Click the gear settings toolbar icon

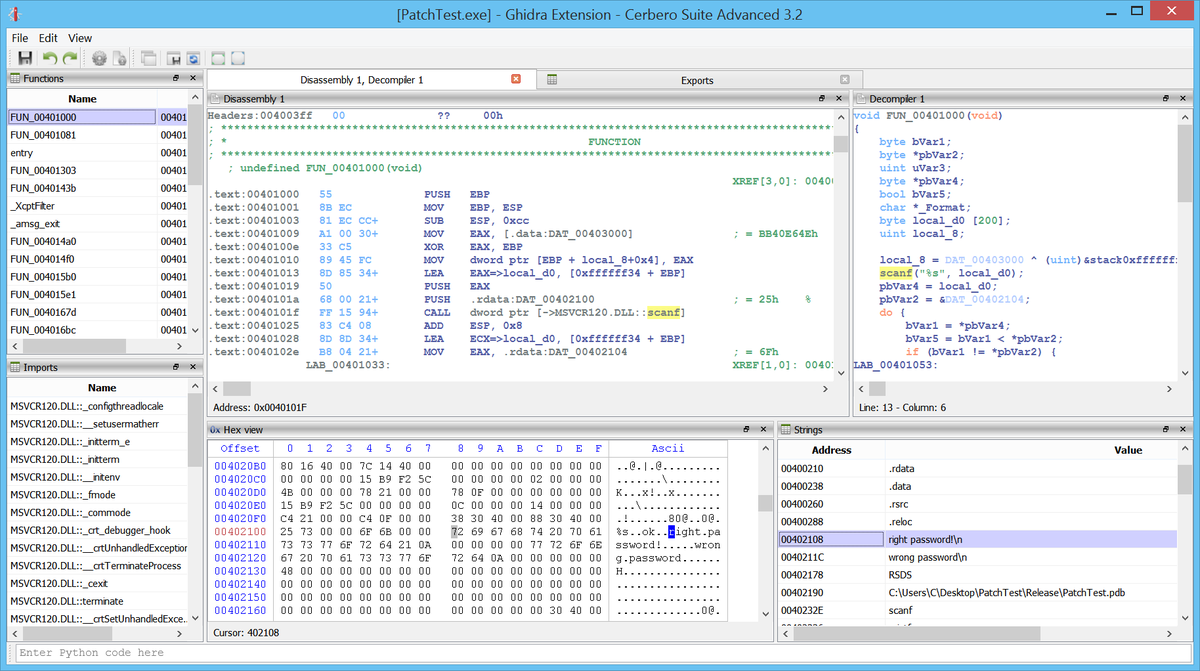coord(99,59)
